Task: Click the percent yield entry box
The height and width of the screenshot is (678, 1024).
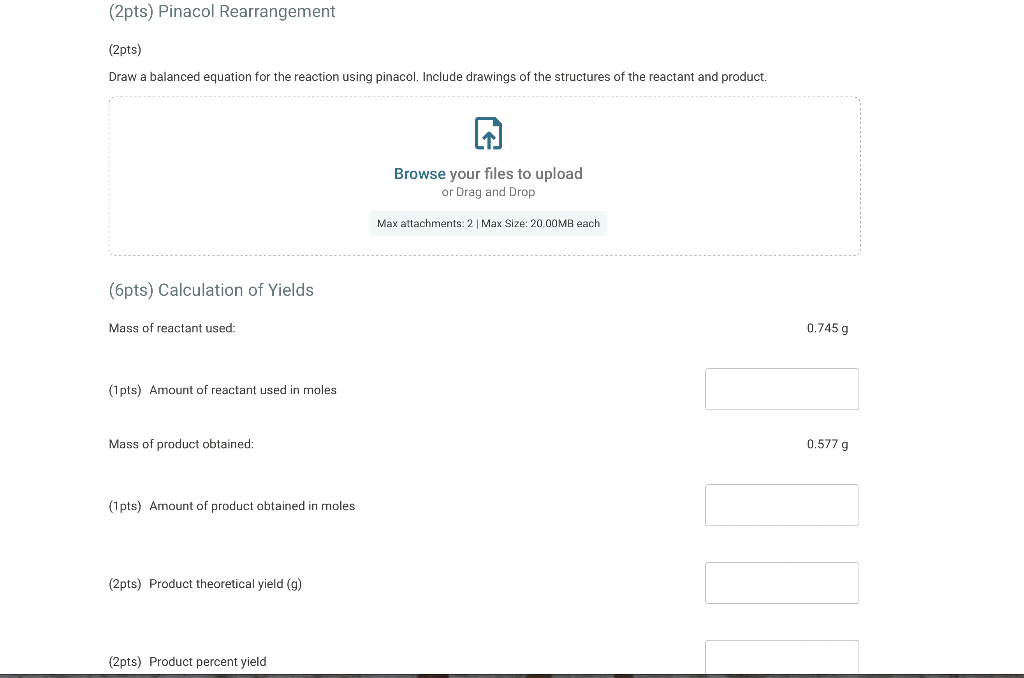Action: pos(782,658)
